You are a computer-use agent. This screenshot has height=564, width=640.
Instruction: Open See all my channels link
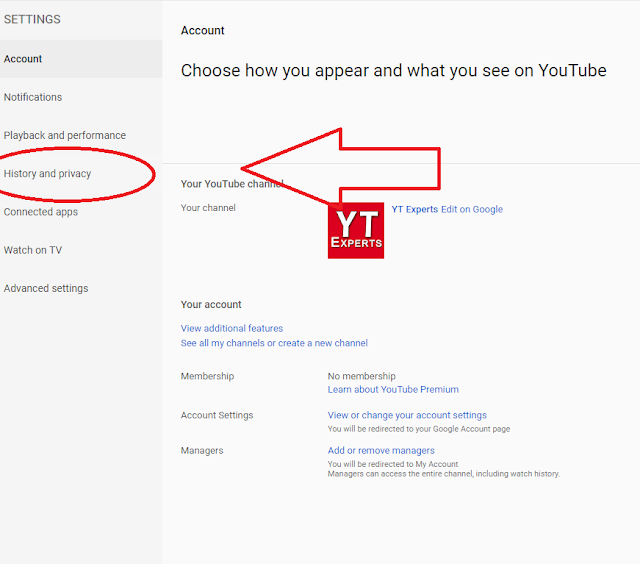click(274, 343)
